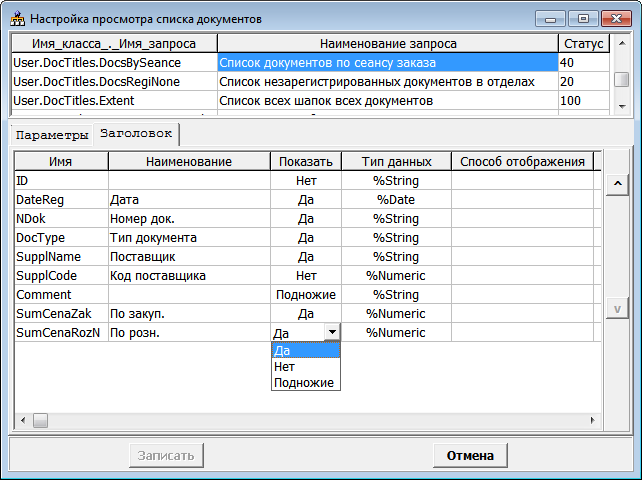This screenshot has height=480, width=642.
Task: Select 'Да' in the dropdown list
Action: tap(305, 350)
